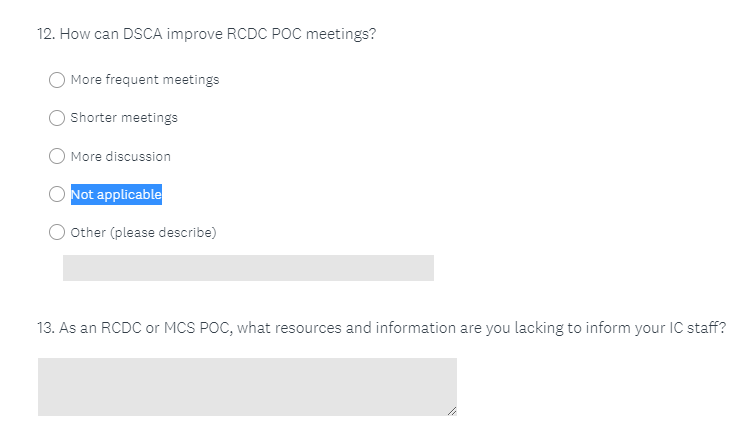The width and height of the screenshot is (733, 430).
Task: Click the question 12 heading text
Action: click(206, 34)
